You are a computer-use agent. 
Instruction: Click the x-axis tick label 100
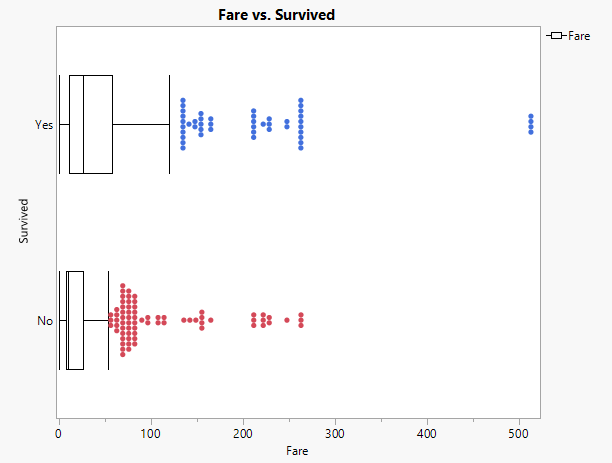tap(151, 434)
